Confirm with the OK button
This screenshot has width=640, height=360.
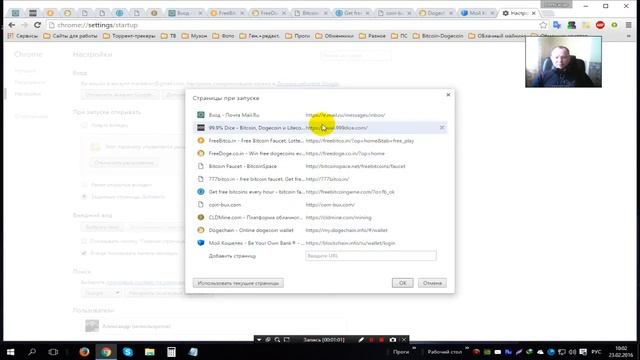click(x=402, y=283)
